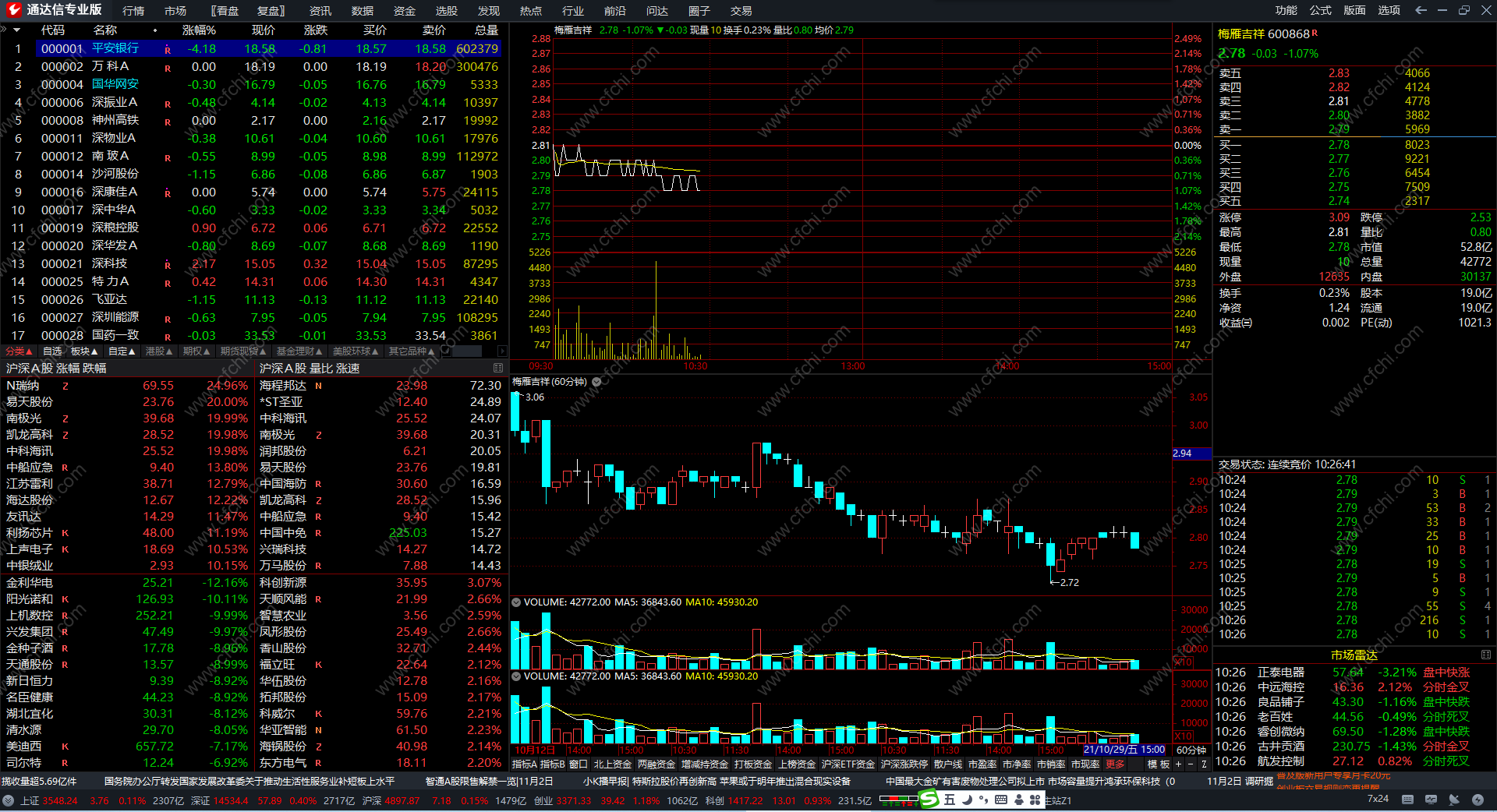Expand the 自定 category menu

[x=122, y=351]
